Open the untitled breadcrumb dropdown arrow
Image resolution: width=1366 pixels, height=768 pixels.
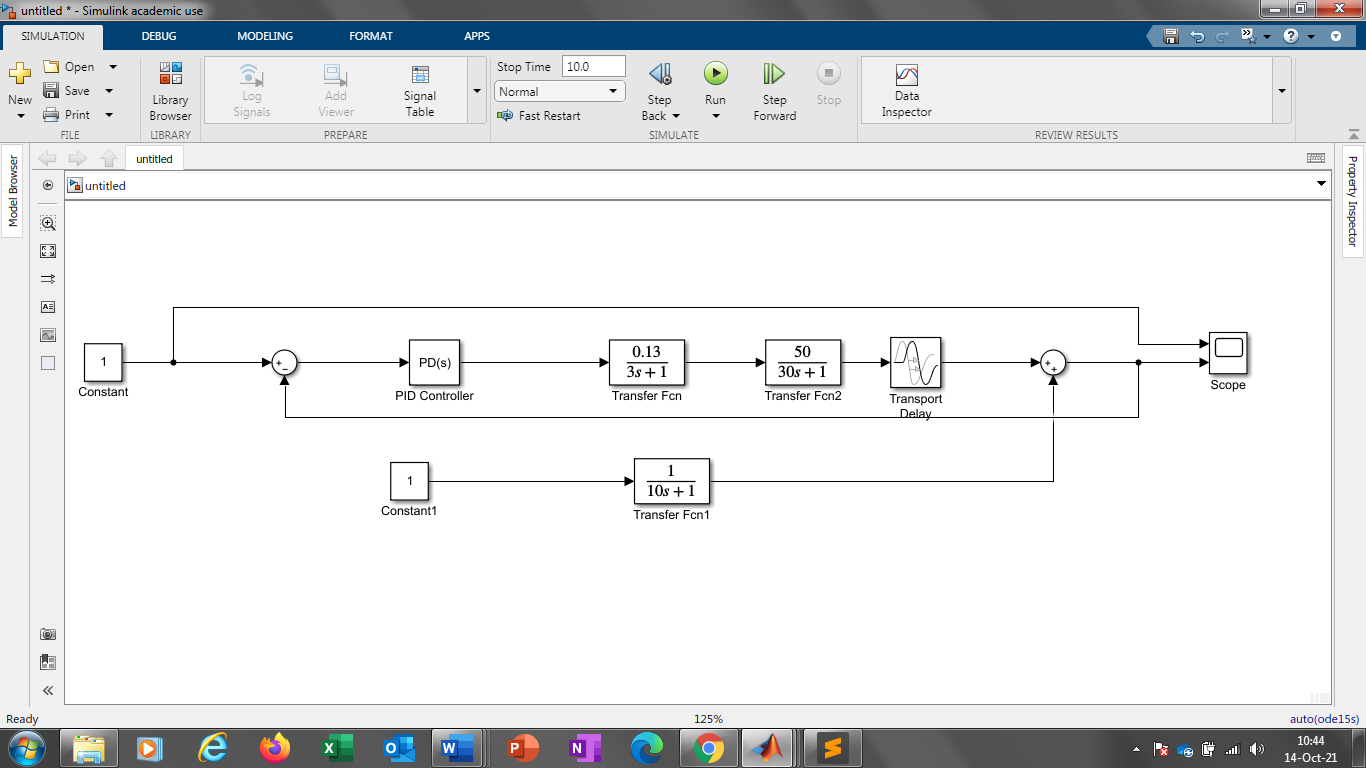click(x=1322, y=184)
